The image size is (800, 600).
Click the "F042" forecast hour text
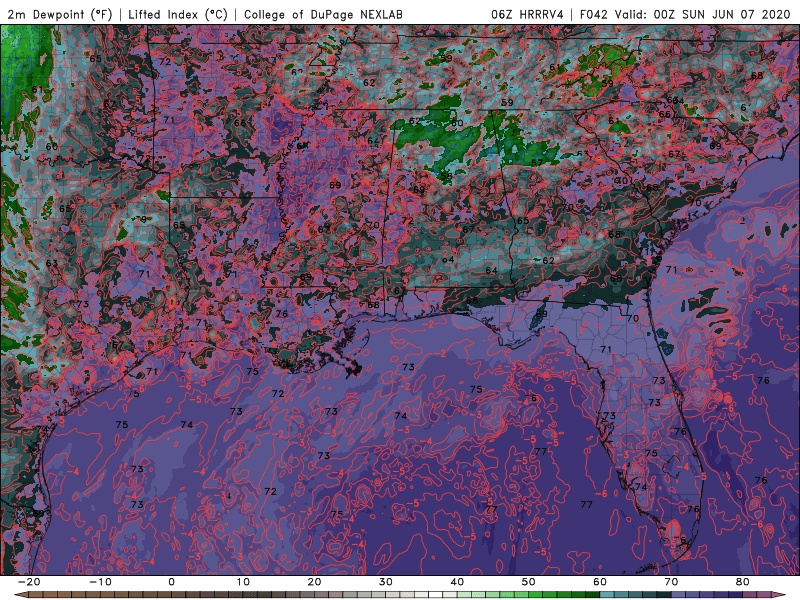[594, 14]
